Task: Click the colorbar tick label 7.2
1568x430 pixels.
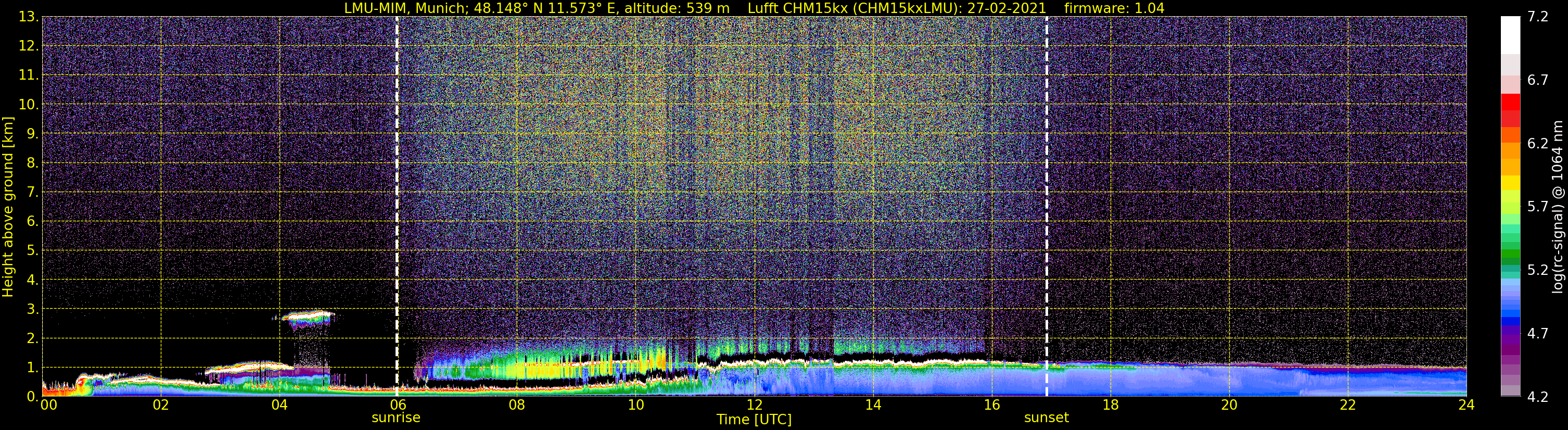Action: (1538, 17)
